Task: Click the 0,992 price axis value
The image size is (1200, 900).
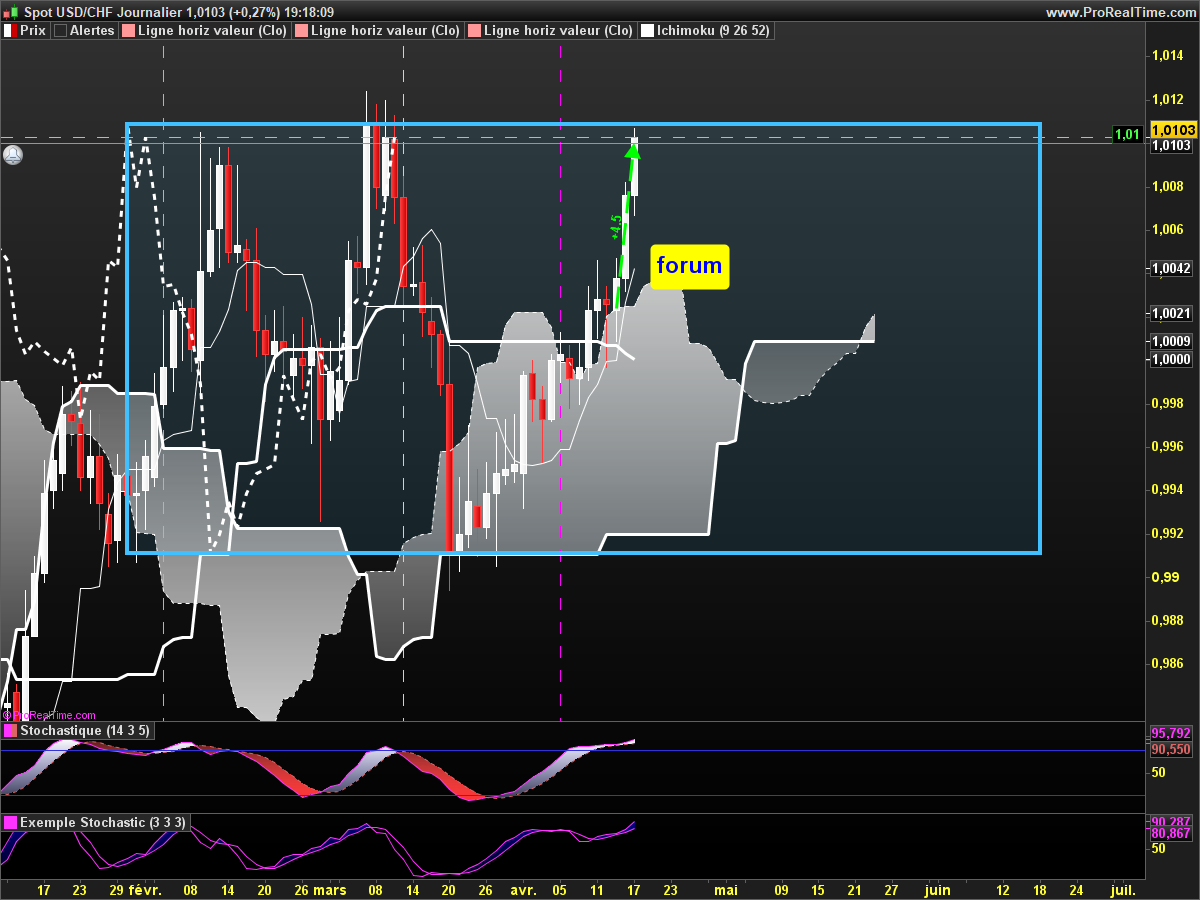Action: pos(1168,533)
